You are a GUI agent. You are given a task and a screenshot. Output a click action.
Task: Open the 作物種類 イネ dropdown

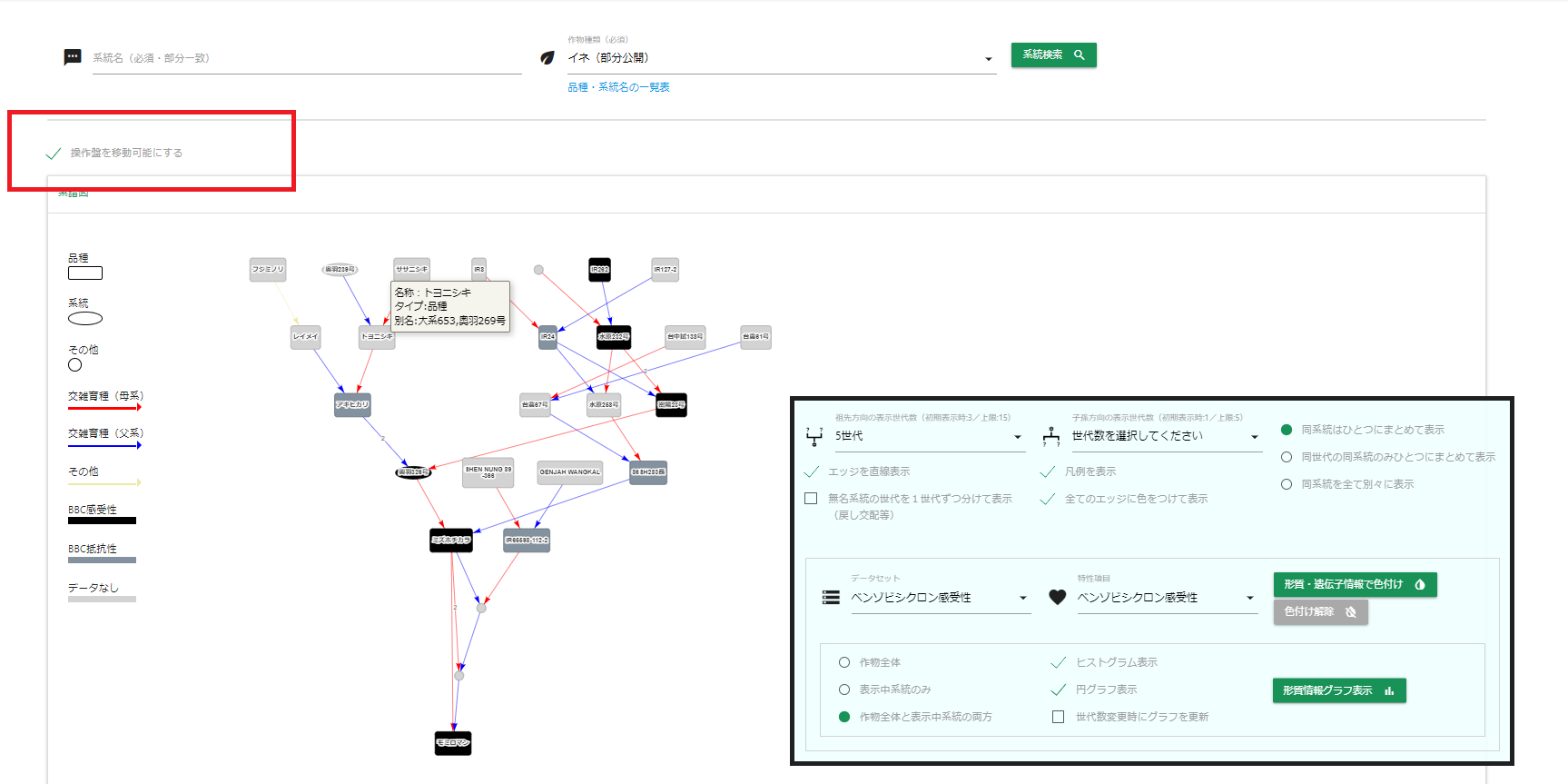pyautogui.click(x=781, y=58)
